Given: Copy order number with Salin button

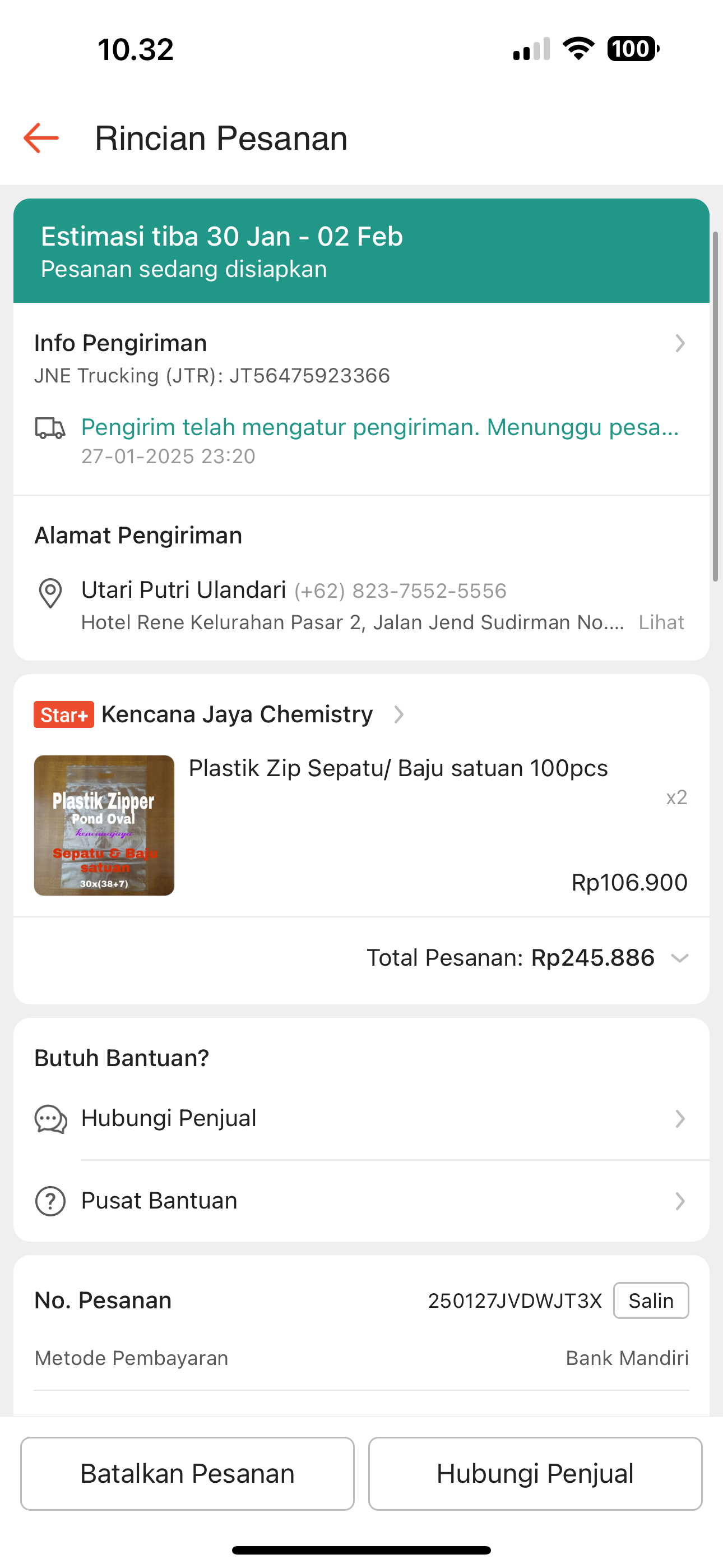Looking at the screenshot, I should 651,1301.
